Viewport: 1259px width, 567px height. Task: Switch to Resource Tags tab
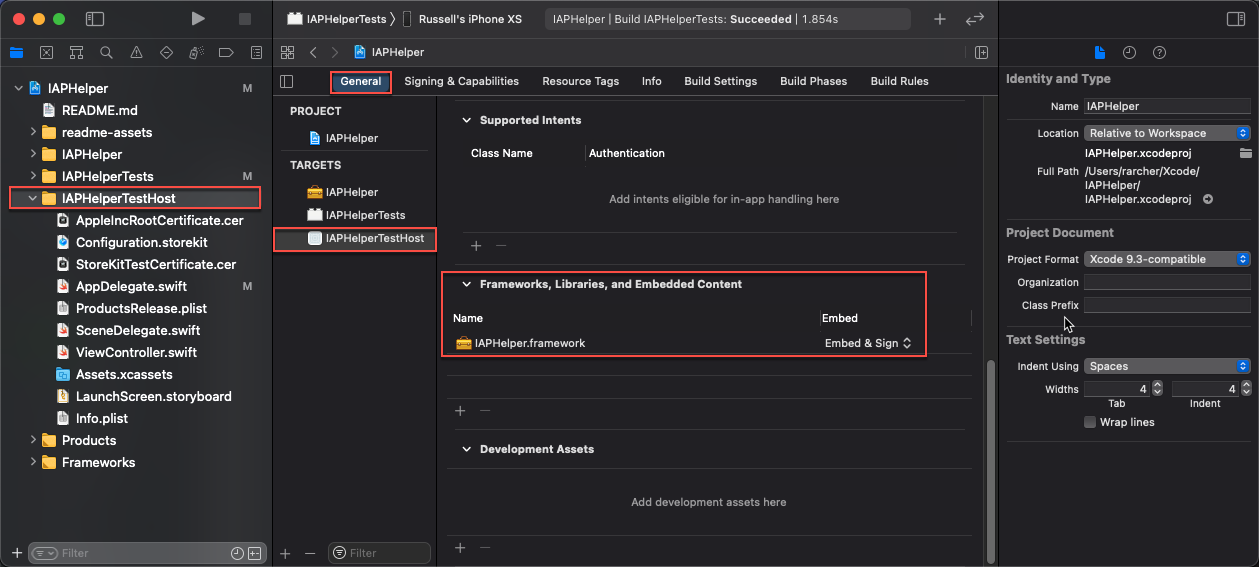580,81
